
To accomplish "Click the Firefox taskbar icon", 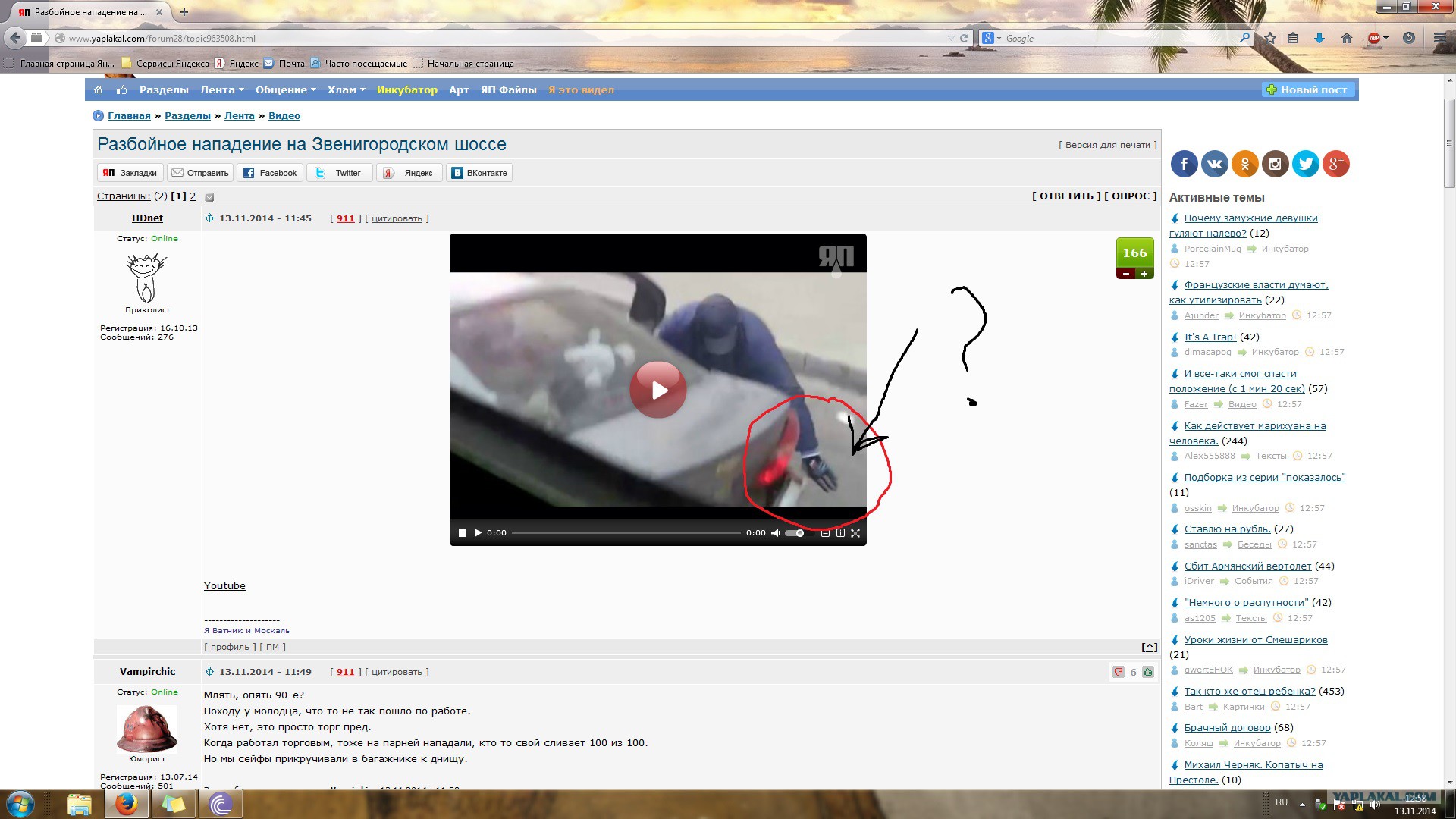I will click(126, 804).
